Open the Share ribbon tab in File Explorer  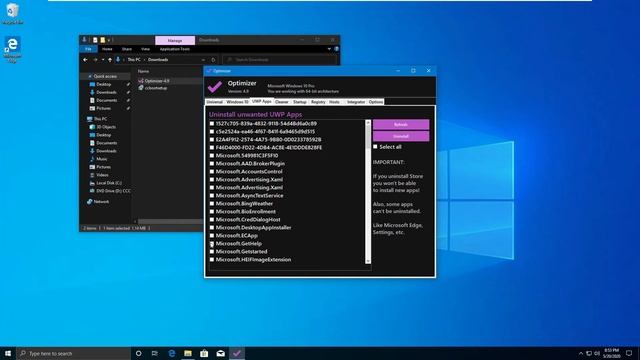[127, 49]
